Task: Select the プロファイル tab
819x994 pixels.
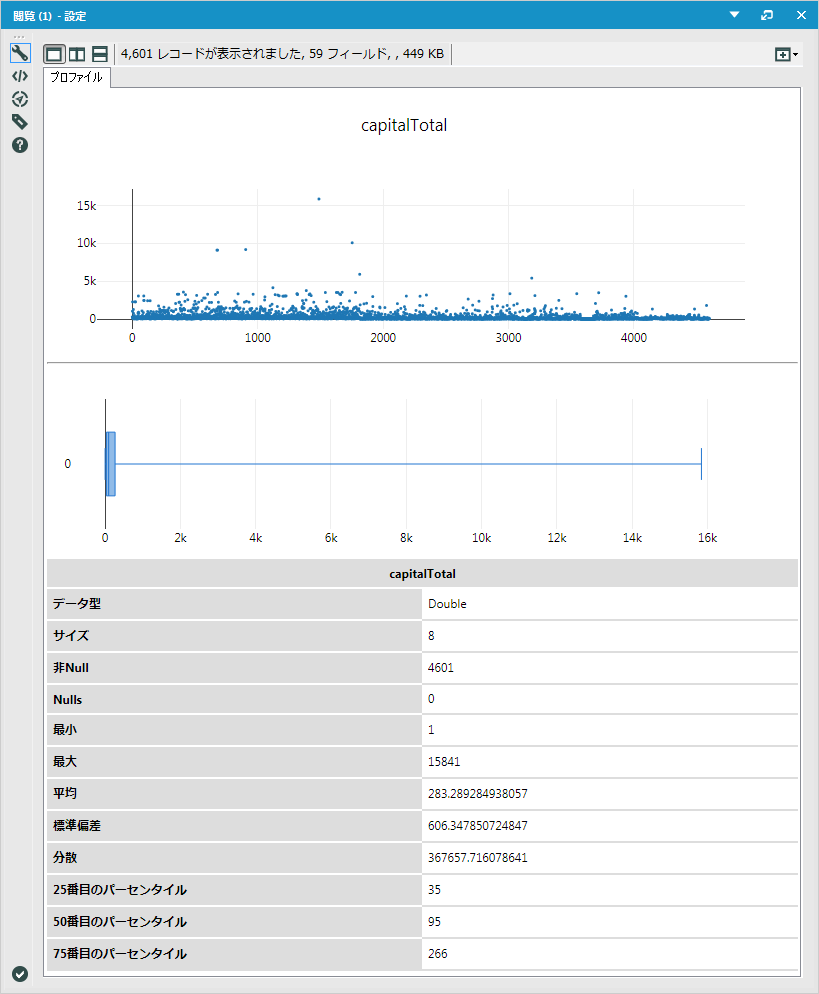Action: pyautogui.click(x=76, y=77)
